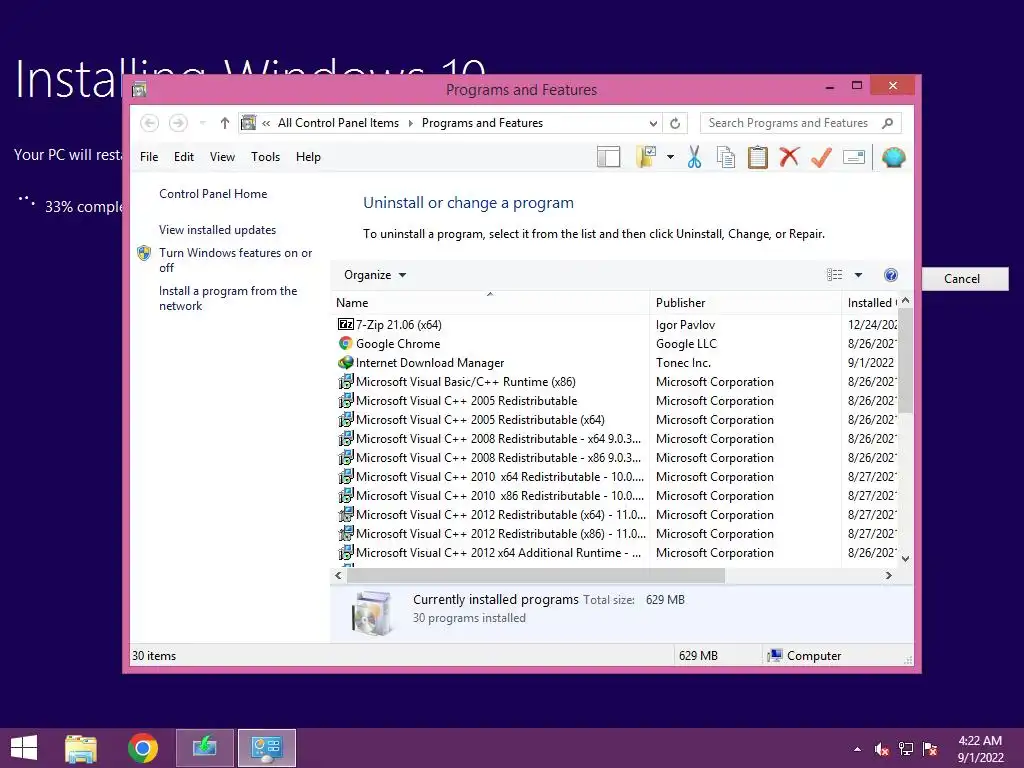
Task: Click the Refresh button in address bar
Action: (675, 123)
